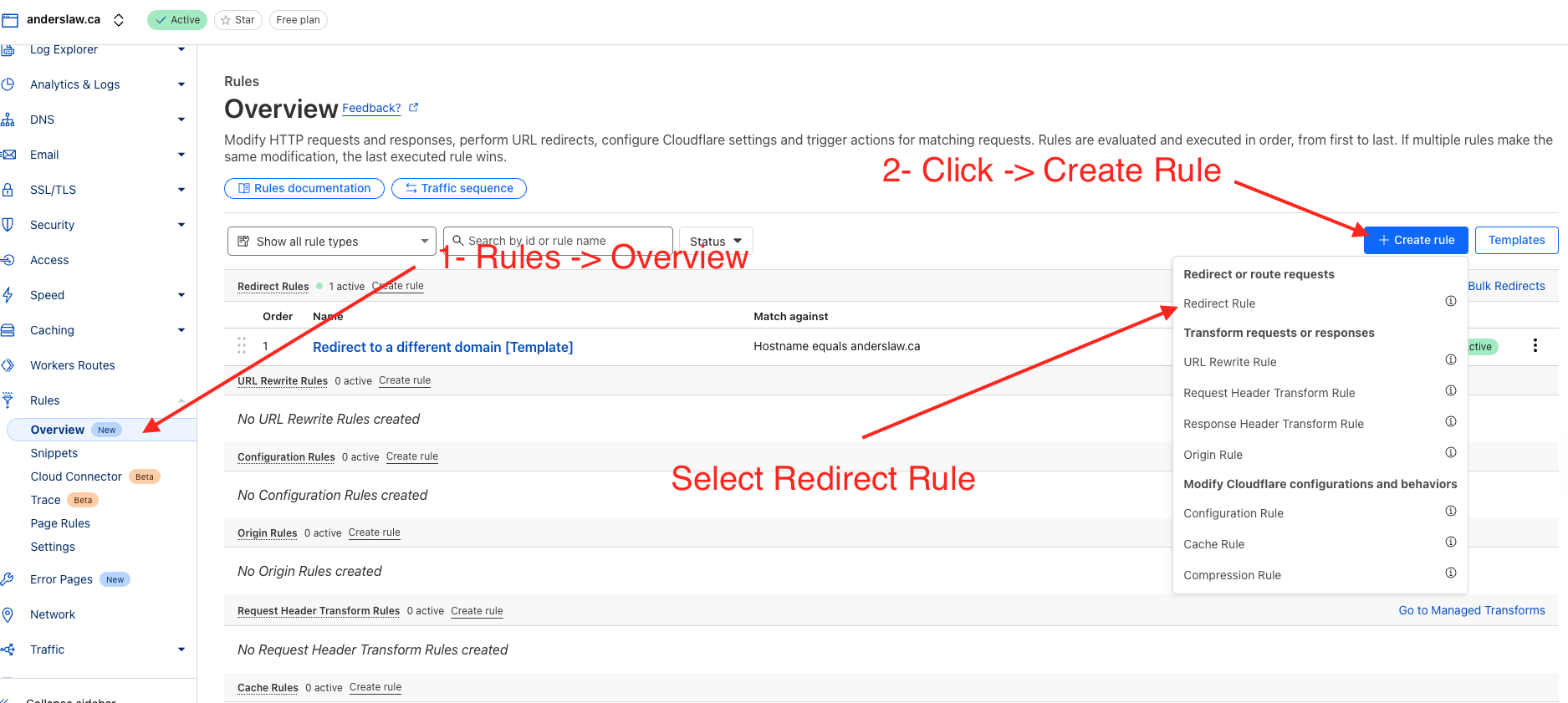Image resolution: width=1568 pixels, height=703 pixels.
Task: Collapse the Rules sidebar section
Action: pos(181,400)
